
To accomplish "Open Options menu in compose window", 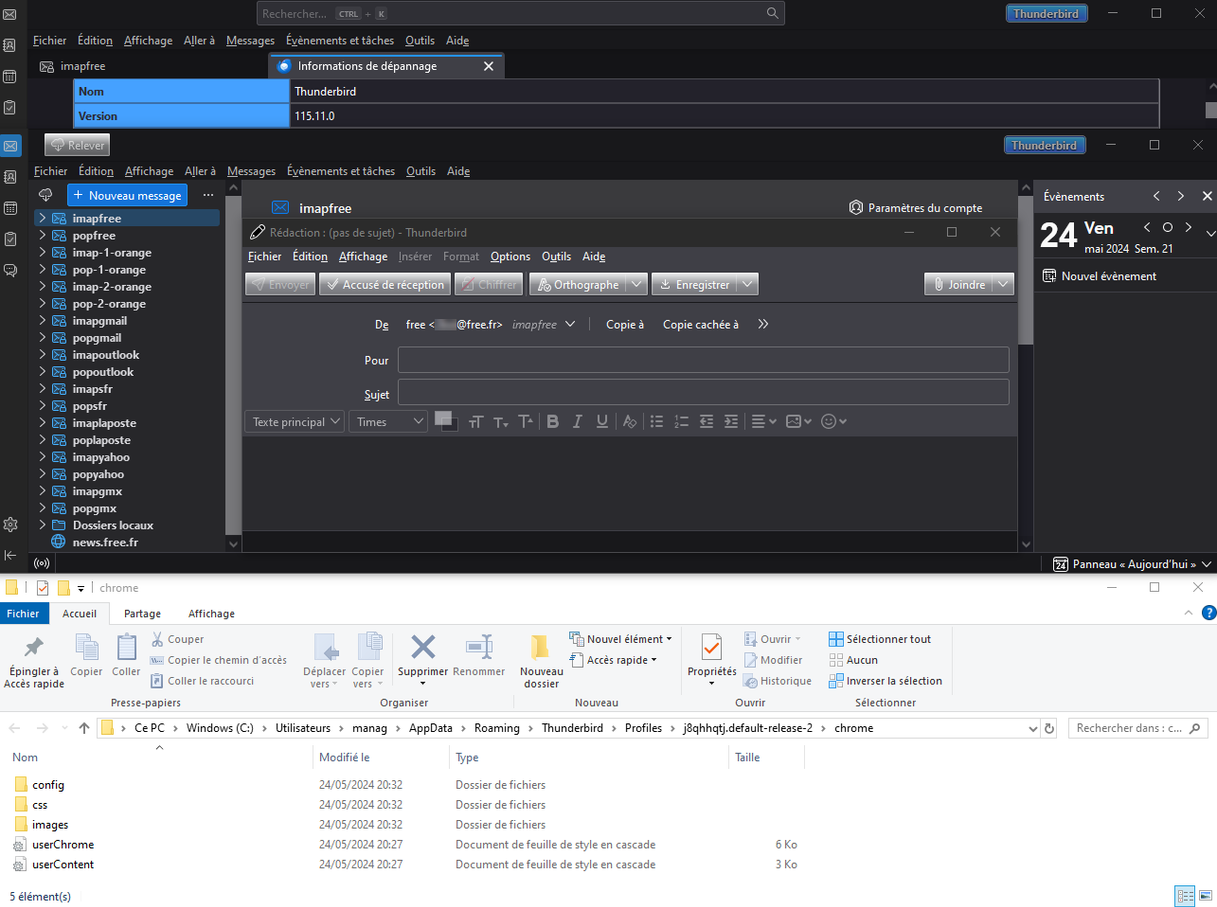I will click(x=510, y=257).
